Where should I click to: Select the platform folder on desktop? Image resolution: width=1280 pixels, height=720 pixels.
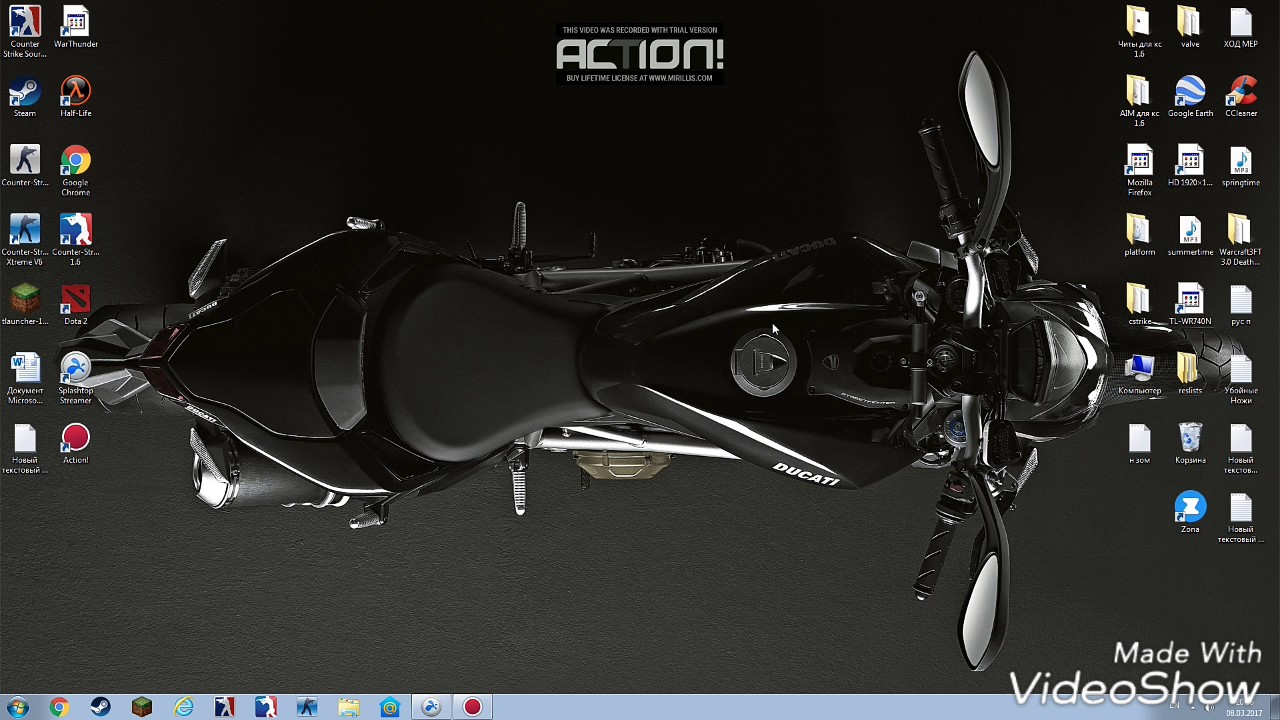click(x=1139, y=236)
